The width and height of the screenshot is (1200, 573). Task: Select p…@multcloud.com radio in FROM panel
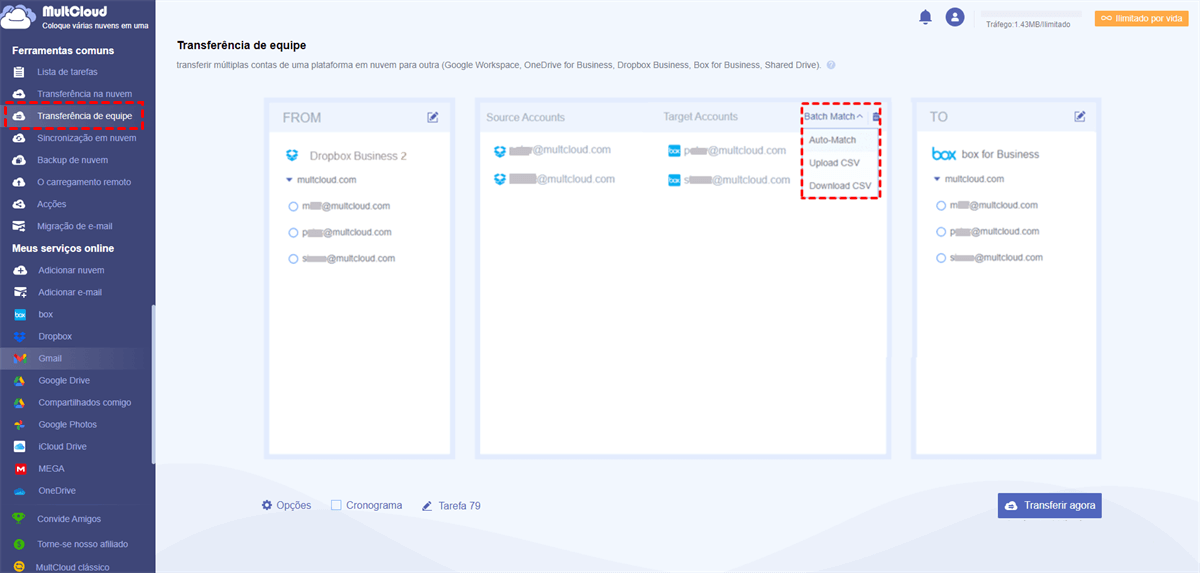[293, 232]
